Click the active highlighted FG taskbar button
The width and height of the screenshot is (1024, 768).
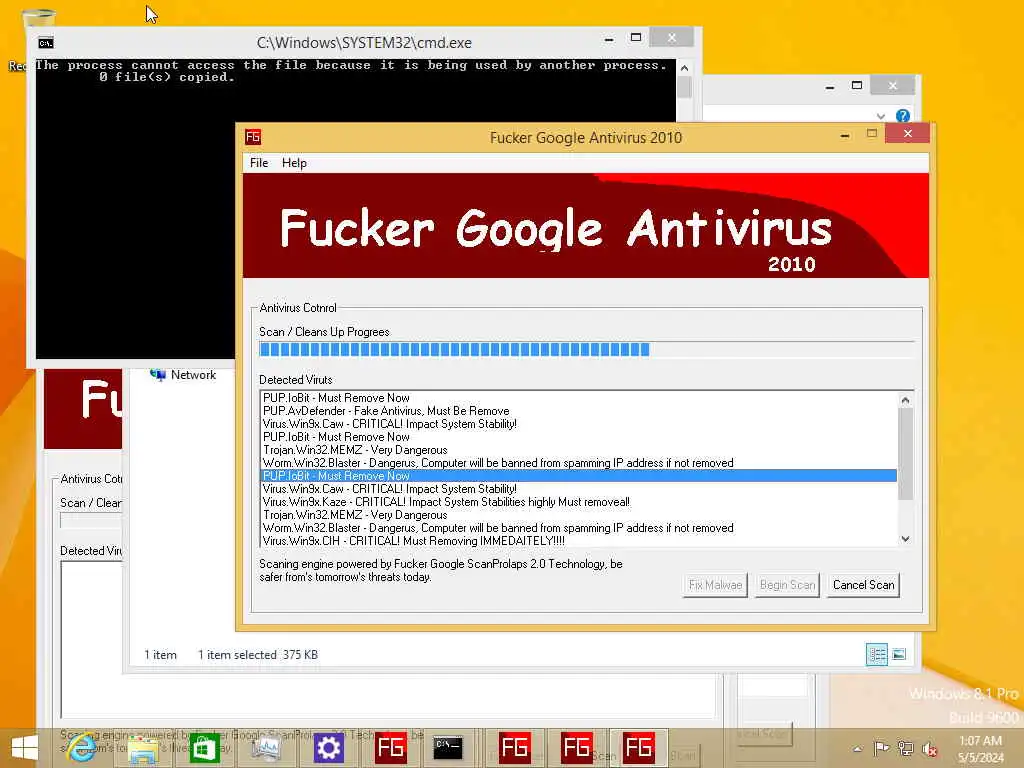pyautogui.click(x=638, y=748)
